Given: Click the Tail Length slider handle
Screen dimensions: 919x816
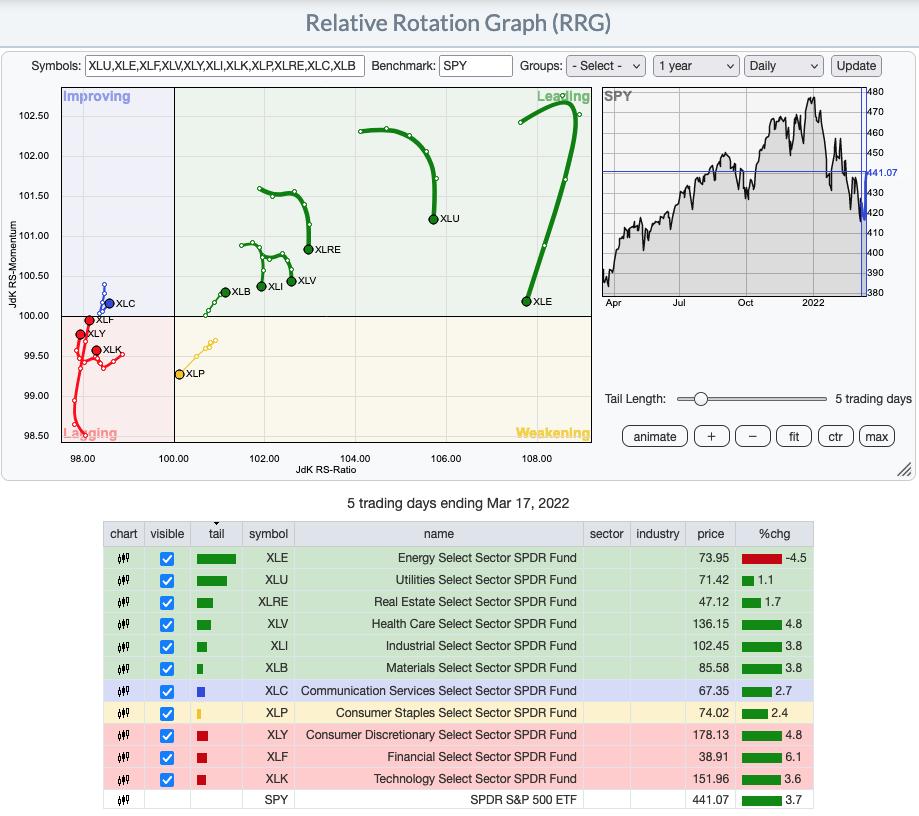Looking at the screenshot, I should coord(700,399).
